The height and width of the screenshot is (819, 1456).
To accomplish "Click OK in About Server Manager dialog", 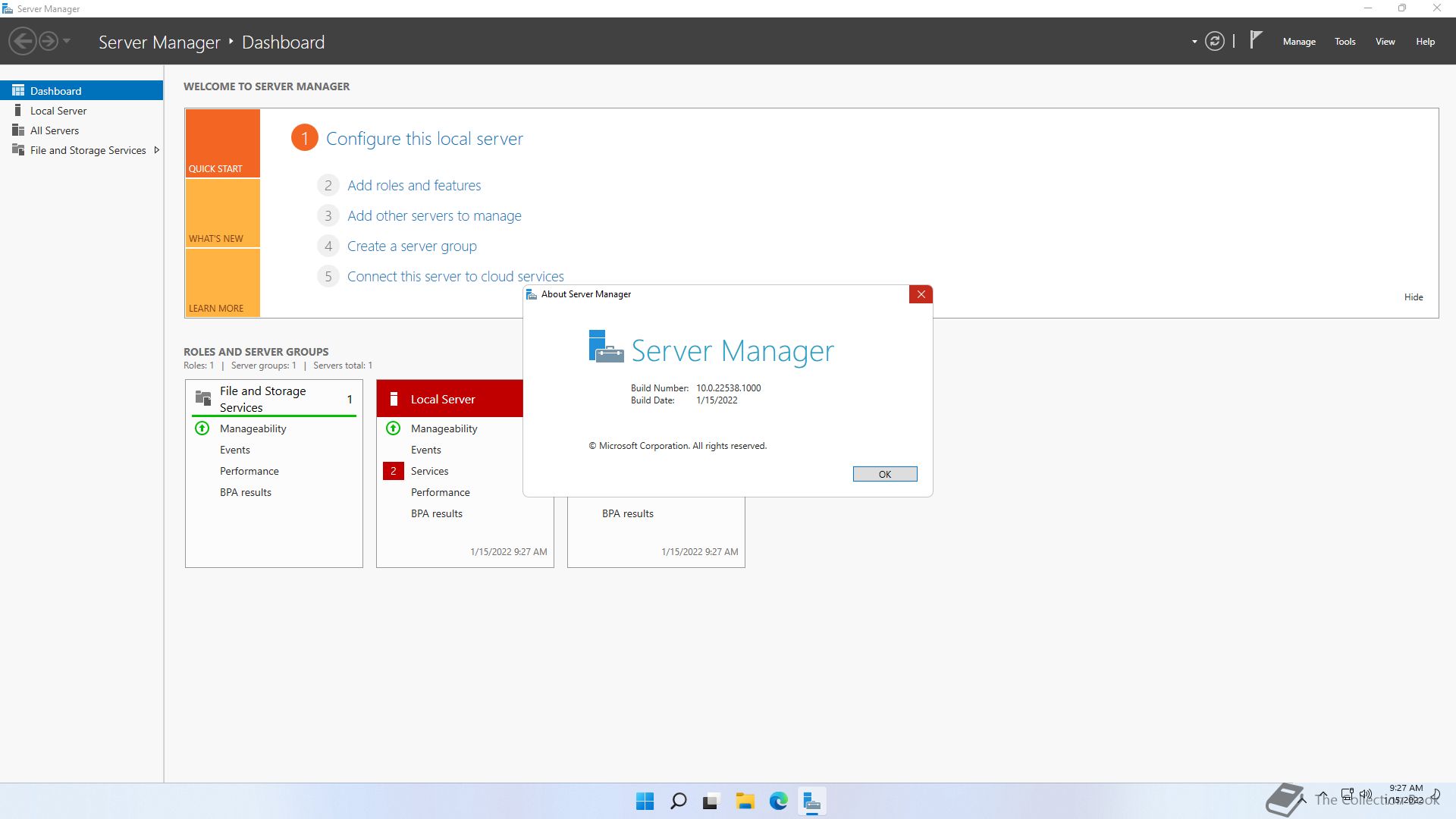I will point(885,474).
